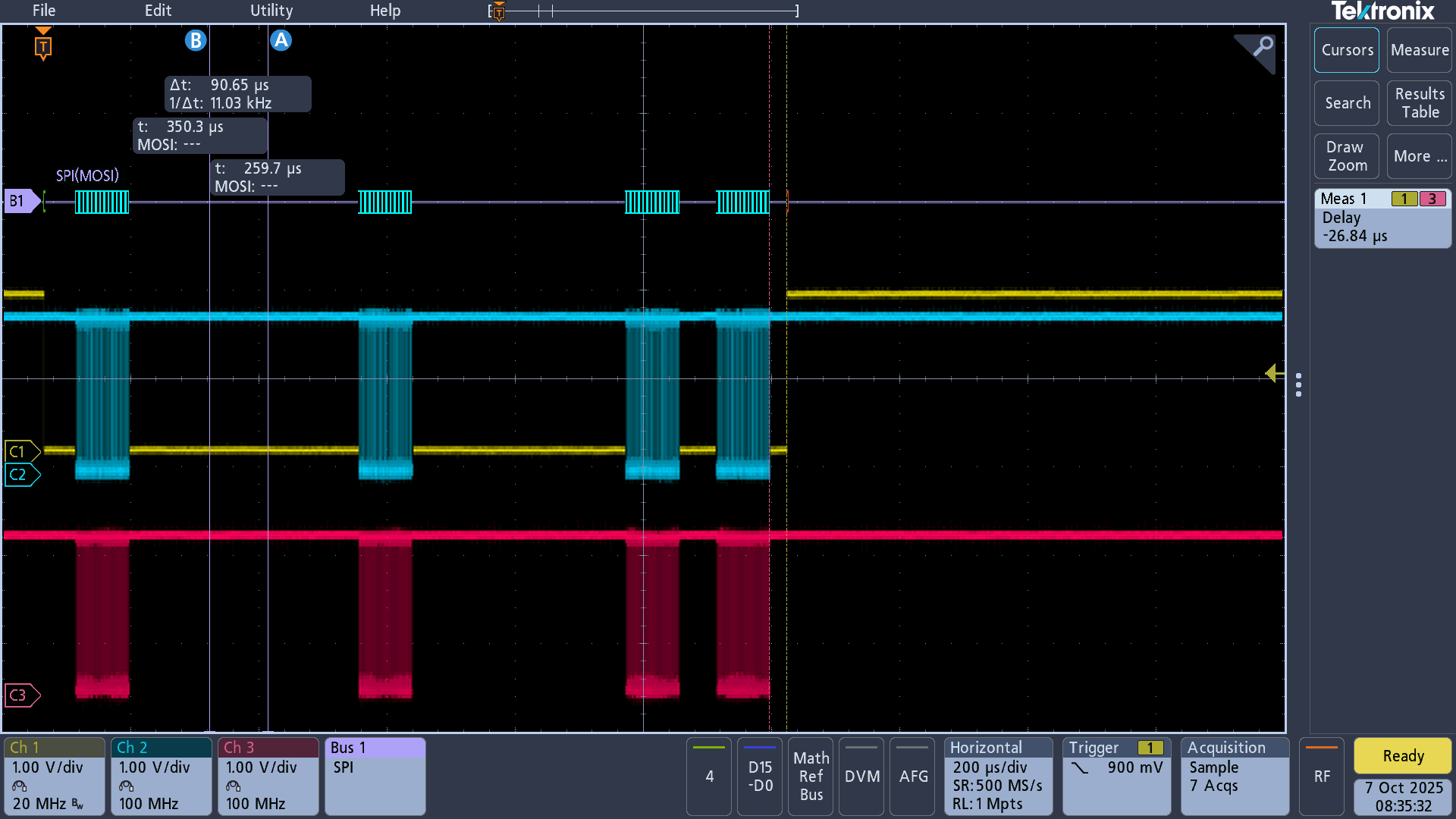Turn on channel 4
This screenshot has width=1456, height=819.
click(709, 776)
